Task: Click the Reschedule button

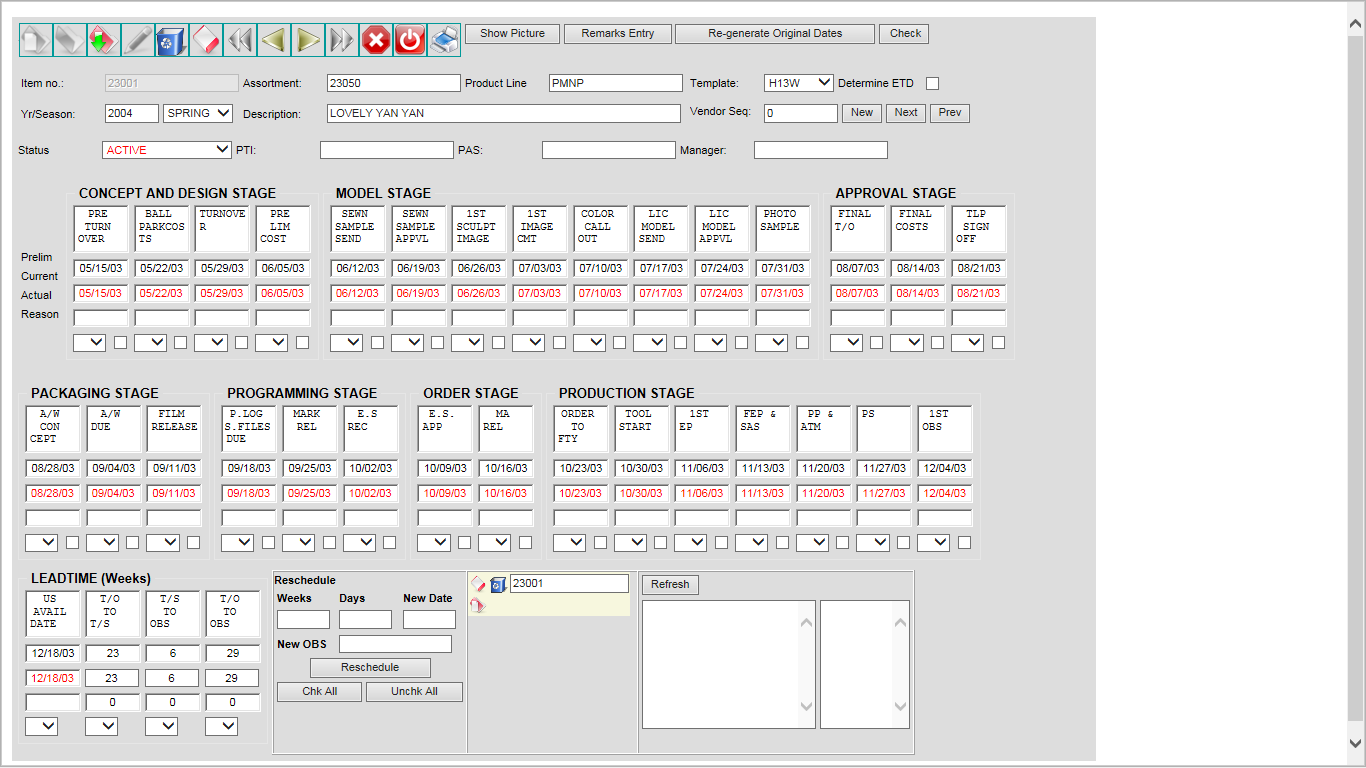Action: [x=370, y=668]
